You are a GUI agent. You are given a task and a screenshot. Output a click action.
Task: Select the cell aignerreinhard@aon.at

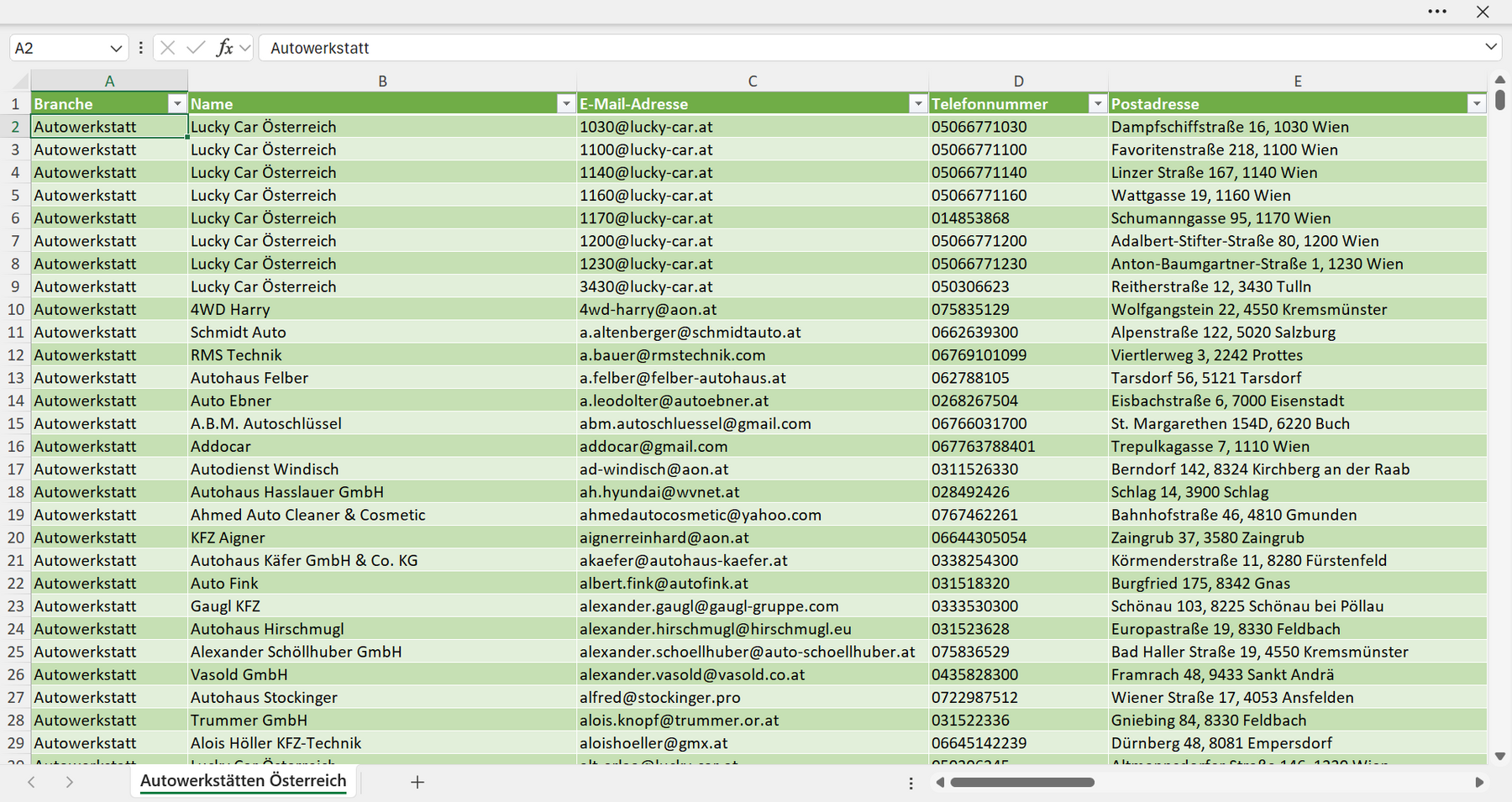[x=753, y=537]
